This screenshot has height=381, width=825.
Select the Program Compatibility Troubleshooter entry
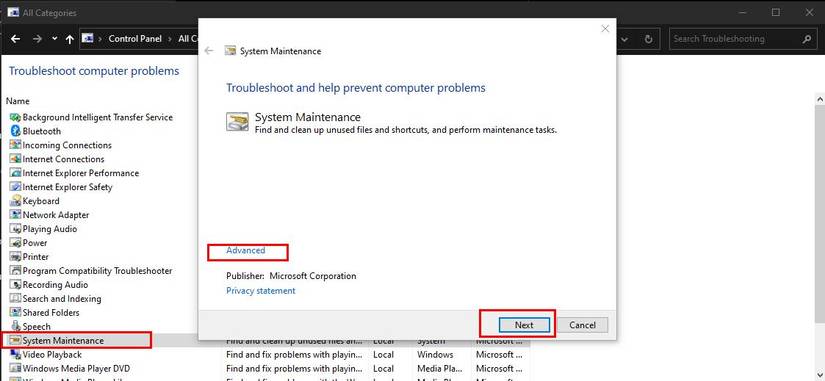97,270
